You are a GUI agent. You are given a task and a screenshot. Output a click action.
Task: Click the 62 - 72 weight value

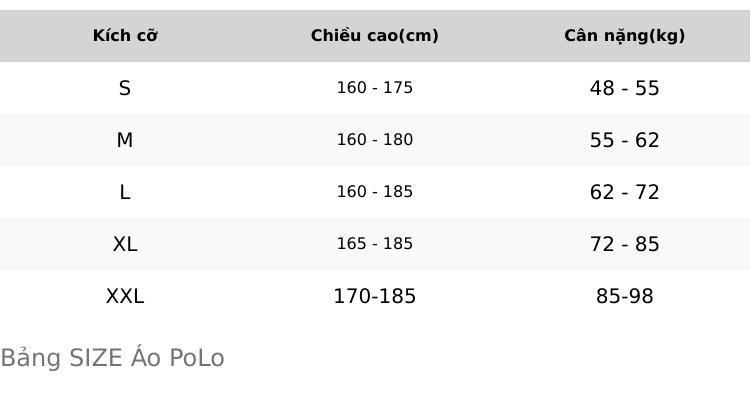(624, 192)
